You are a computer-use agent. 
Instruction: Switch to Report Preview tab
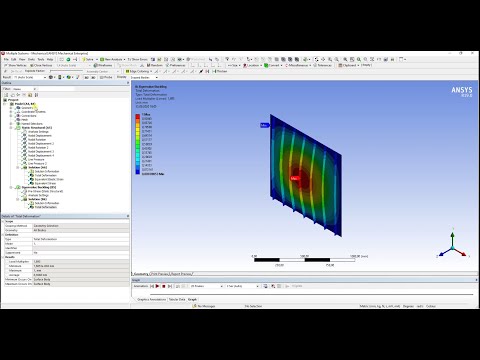click(181, 274)
